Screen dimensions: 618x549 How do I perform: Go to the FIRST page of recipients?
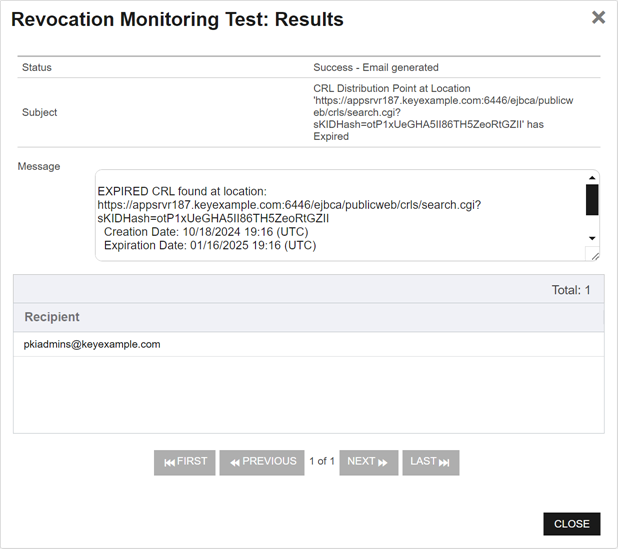(185, 462)
